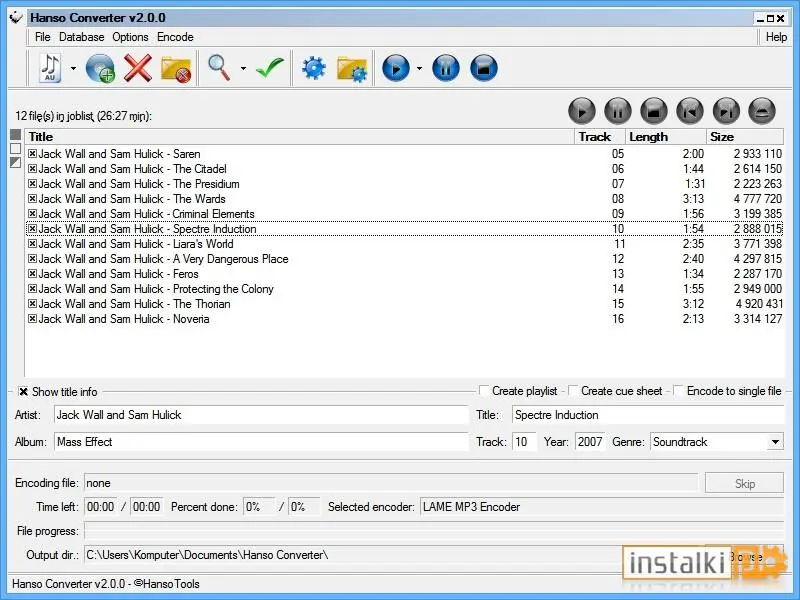
Task: Click the Album field Mass Effect
Action: click(x=261, y=442)
